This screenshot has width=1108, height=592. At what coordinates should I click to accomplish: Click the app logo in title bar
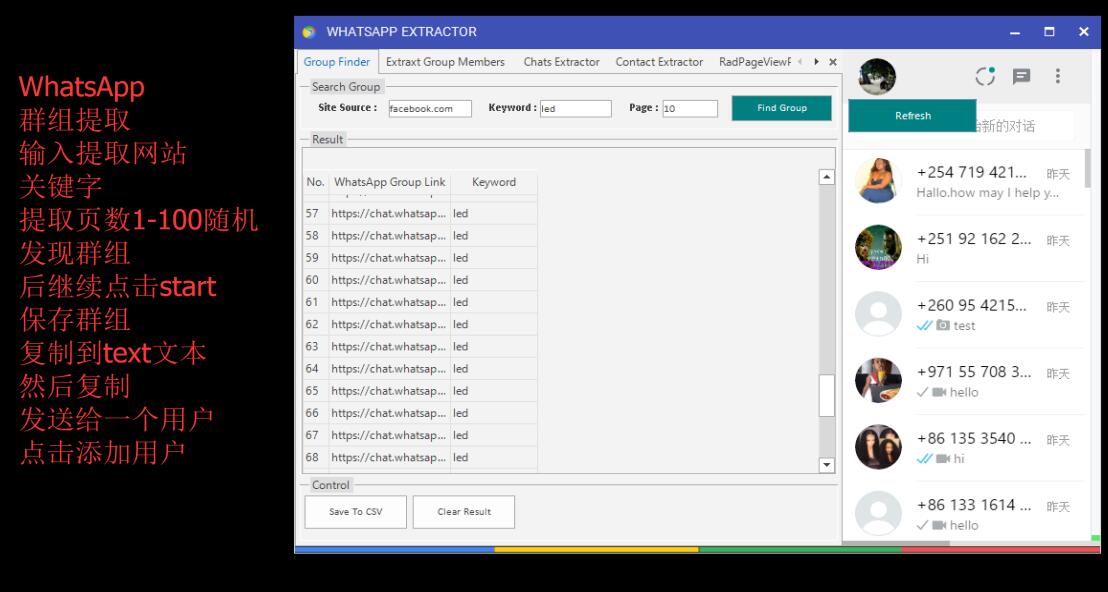[x=309, y=32]
